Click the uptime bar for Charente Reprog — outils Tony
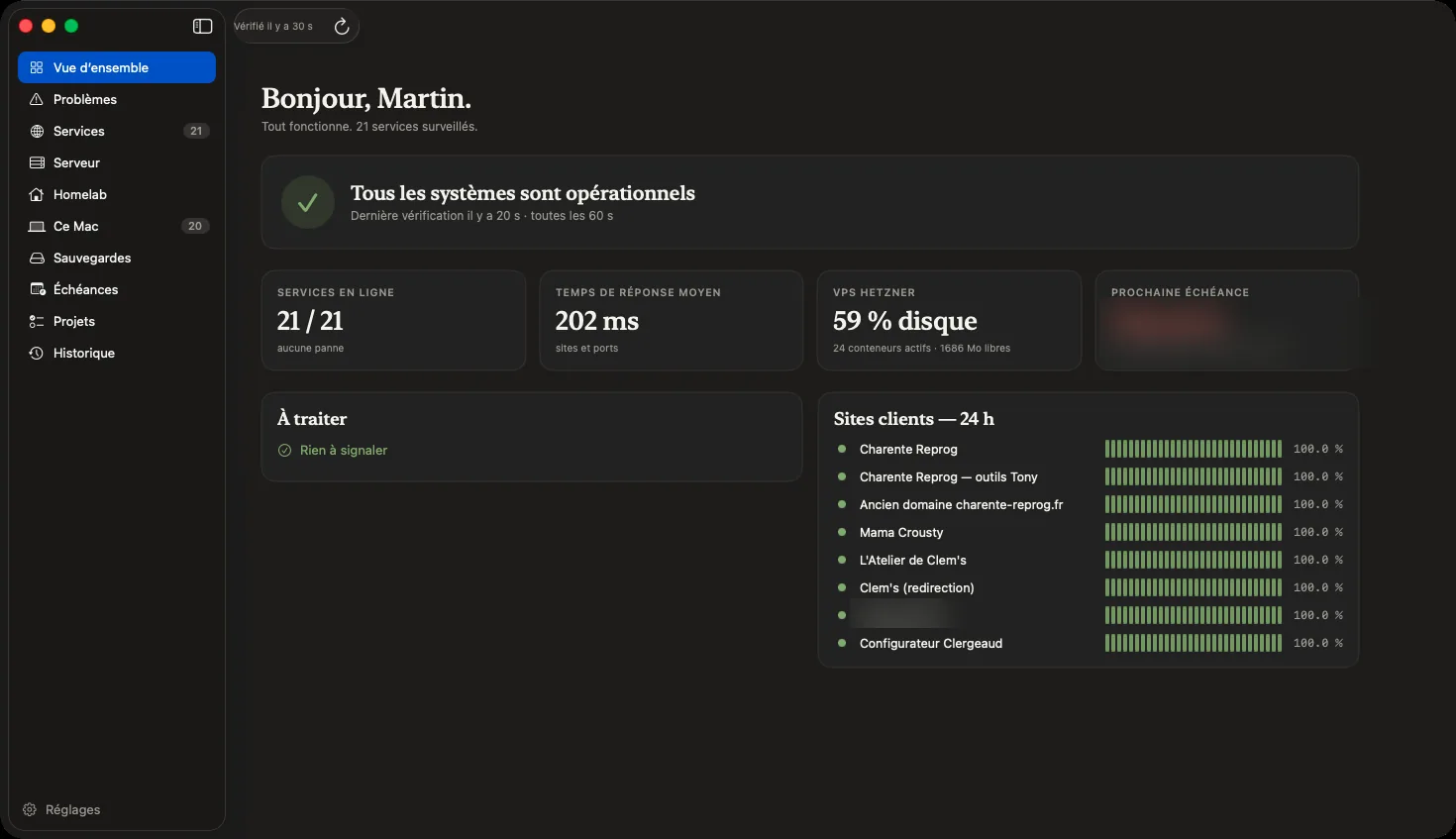This screenshot has width=1456, height=839. 1194,476
